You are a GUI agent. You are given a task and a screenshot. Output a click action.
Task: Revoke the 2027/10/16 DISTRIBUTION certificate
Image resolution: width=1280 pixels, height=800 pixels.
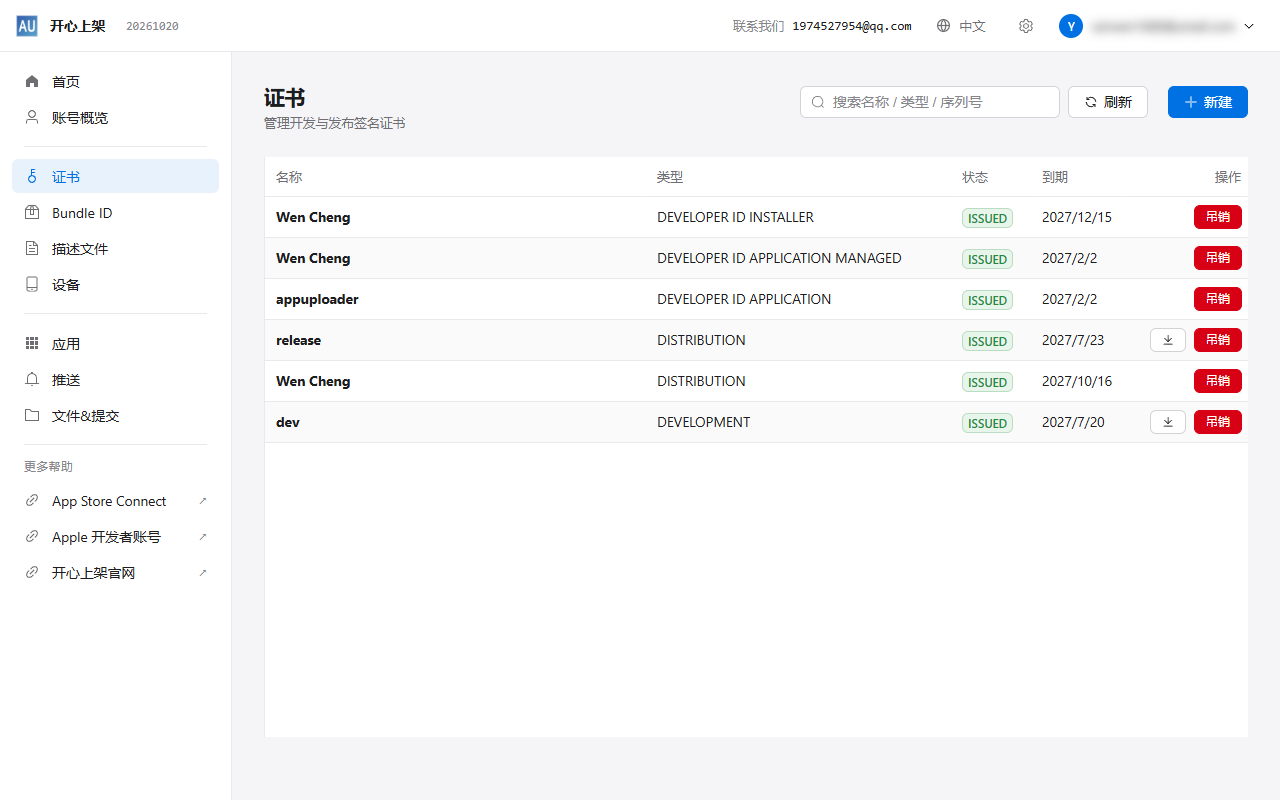coord(1218,381)
